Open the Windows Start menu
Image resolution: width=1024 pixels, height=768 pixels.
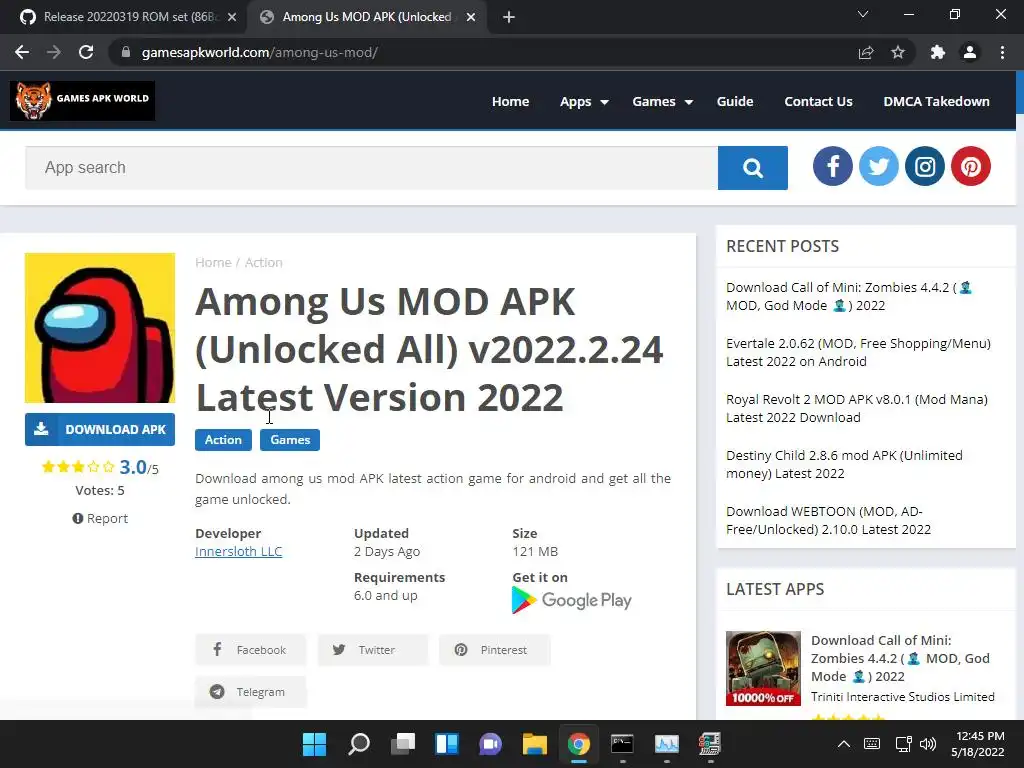[314, 744]
